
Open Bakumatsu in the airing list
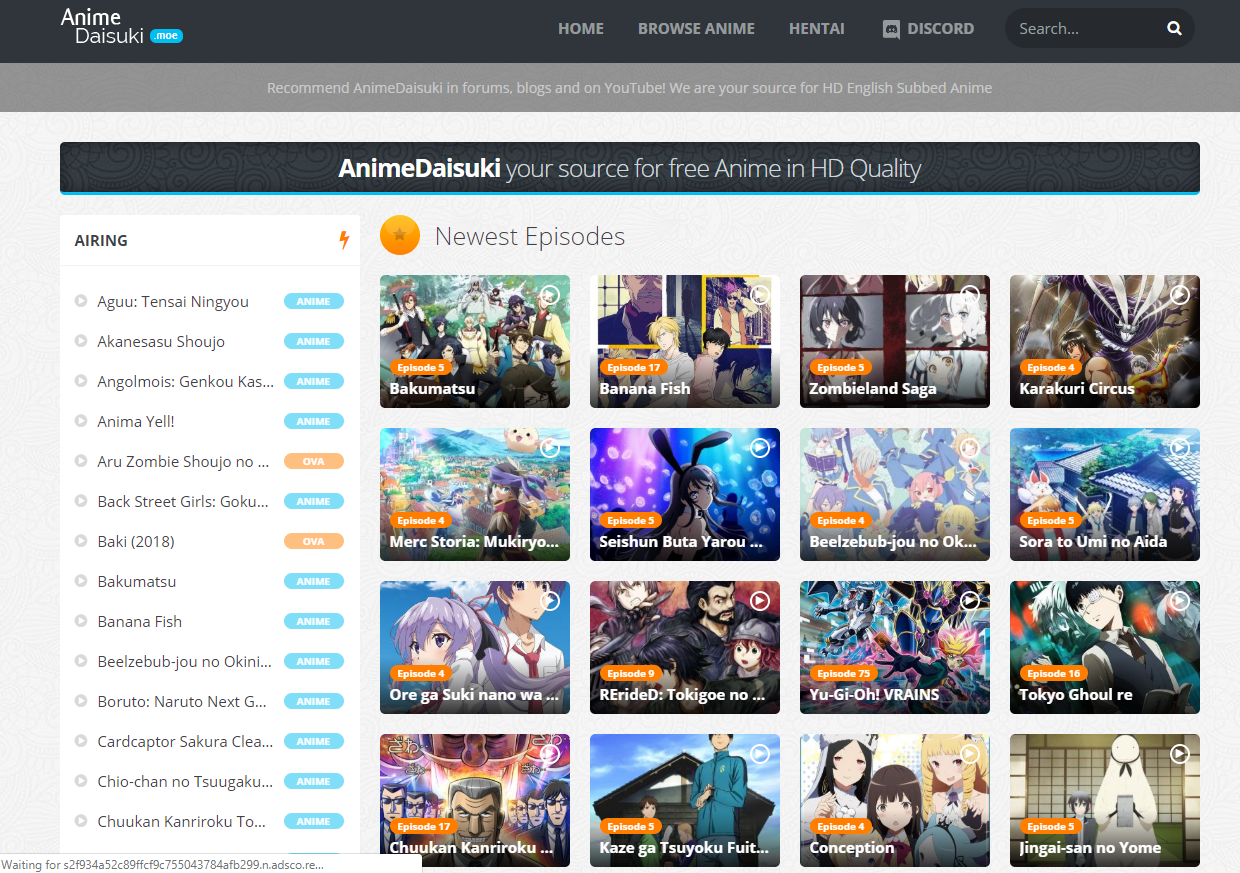click(137, 581)
